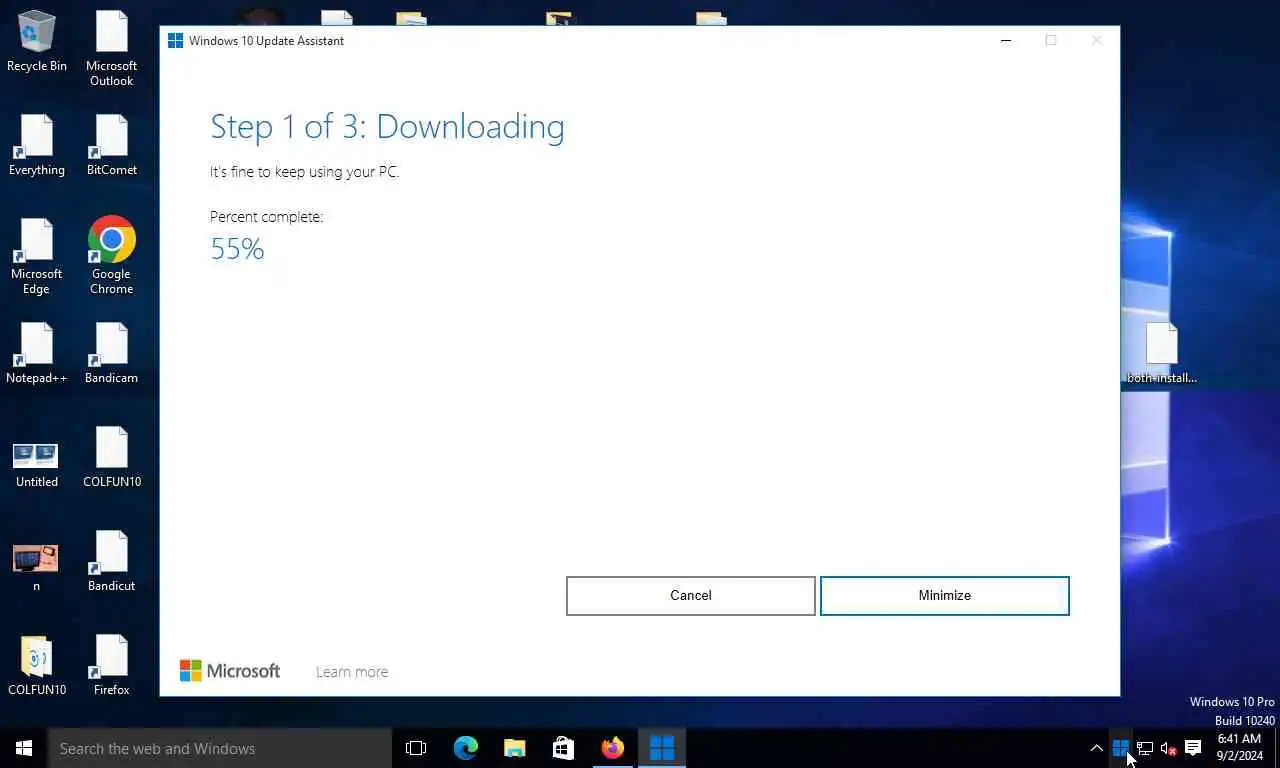
Task: Select the Google Chrome desktop icon
Action: 111,256
